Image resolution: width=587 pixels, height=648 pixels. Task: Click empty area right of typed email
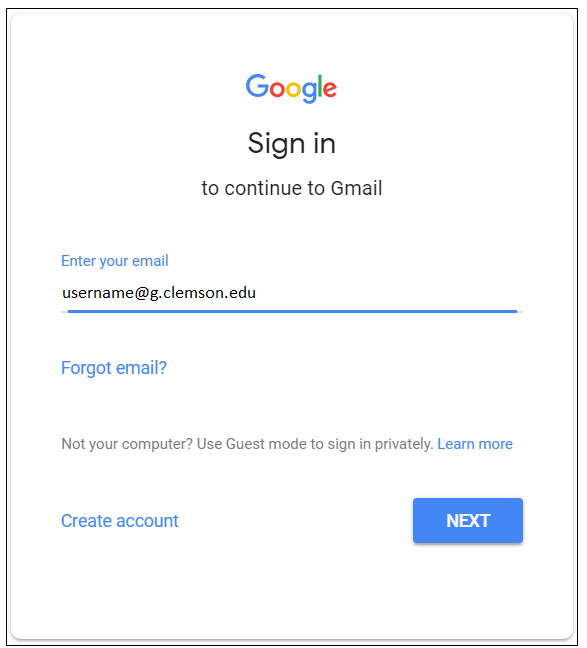click(x=389, y=293)
